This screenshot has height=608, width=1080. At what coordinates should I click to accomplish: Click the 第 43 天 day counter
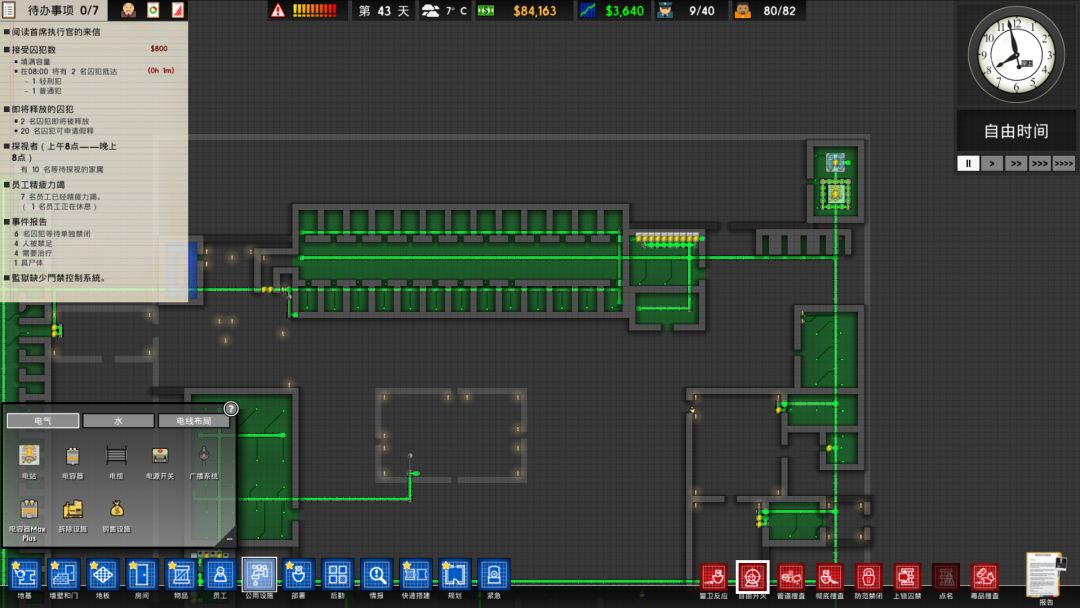[x=384, y=10]
